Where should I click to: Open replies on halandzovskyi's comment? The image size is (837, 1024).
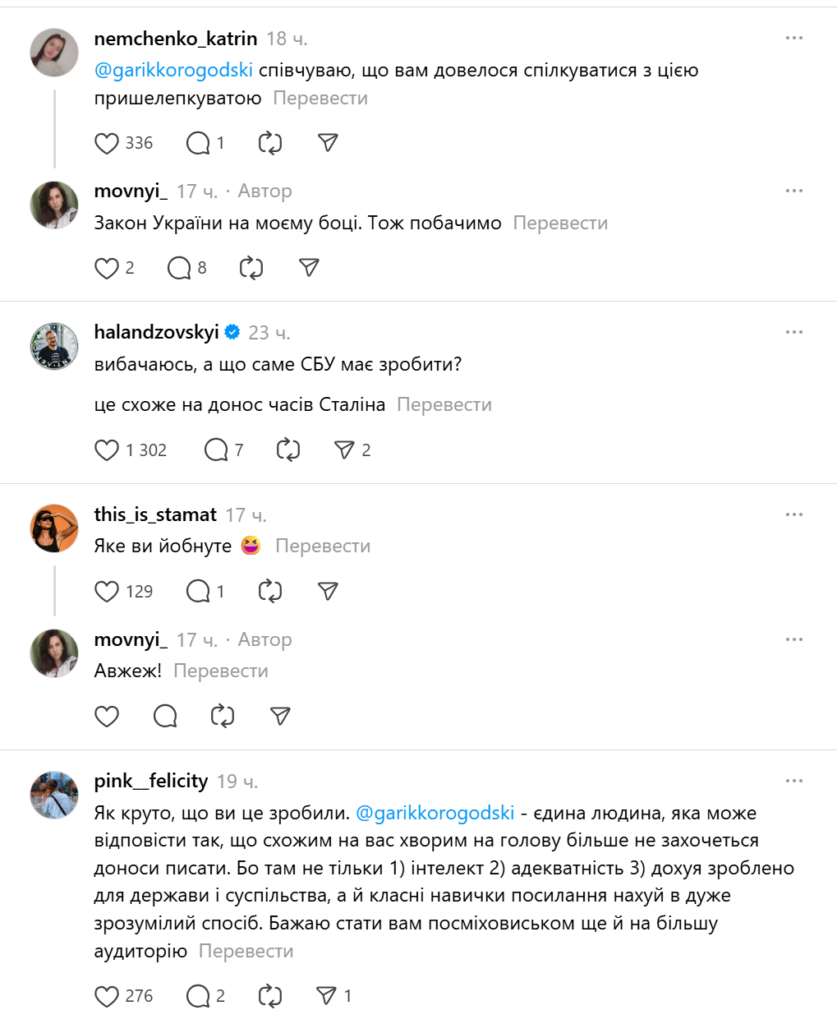click(x=216, y=450)
